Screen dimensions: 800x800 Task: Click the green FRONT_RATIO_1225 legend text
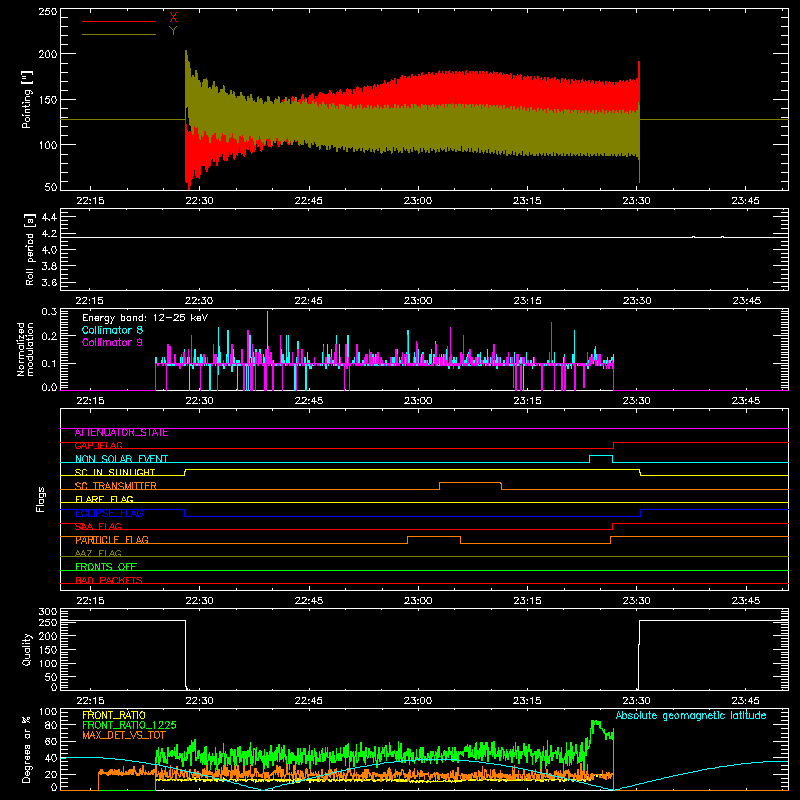129,725
